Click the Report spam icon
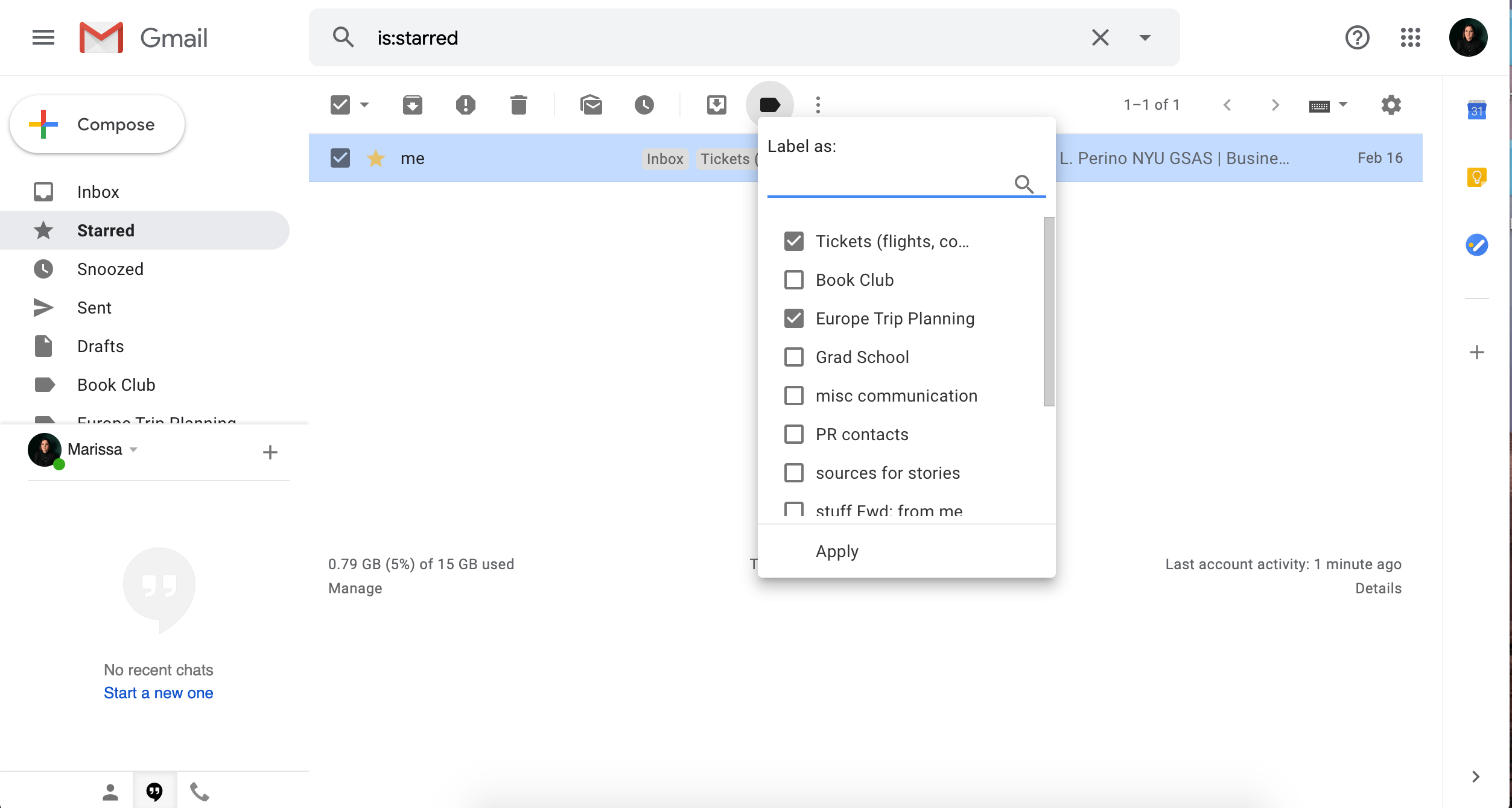The image size is (1512, 808). point(465,105)
